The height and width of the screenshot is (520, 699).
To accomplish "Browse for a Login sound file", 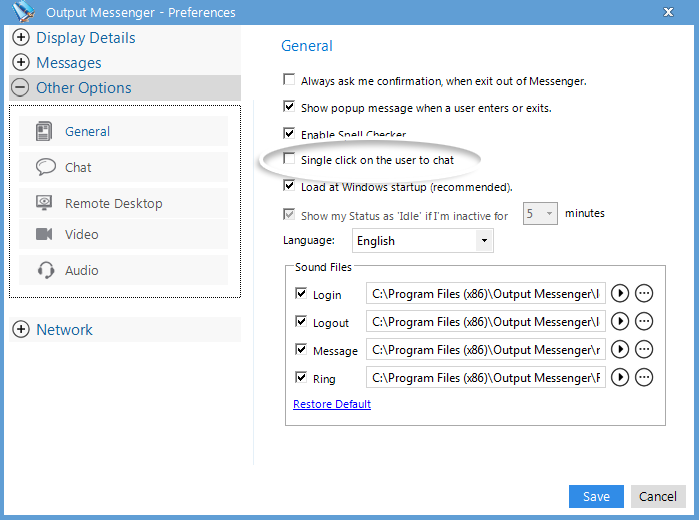I will 644,293.
